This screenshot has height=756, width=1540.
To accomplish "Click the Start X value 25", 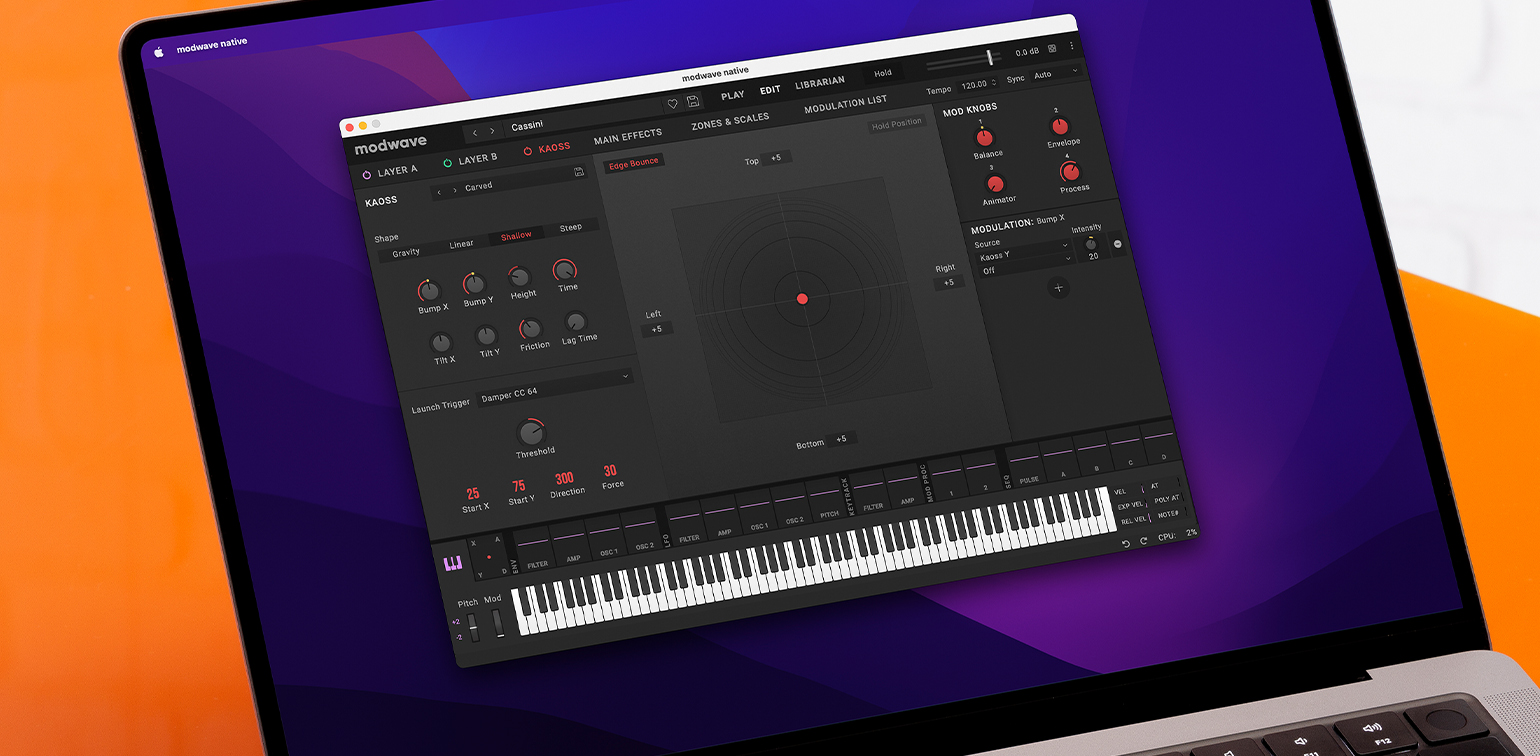I will 473,493.
